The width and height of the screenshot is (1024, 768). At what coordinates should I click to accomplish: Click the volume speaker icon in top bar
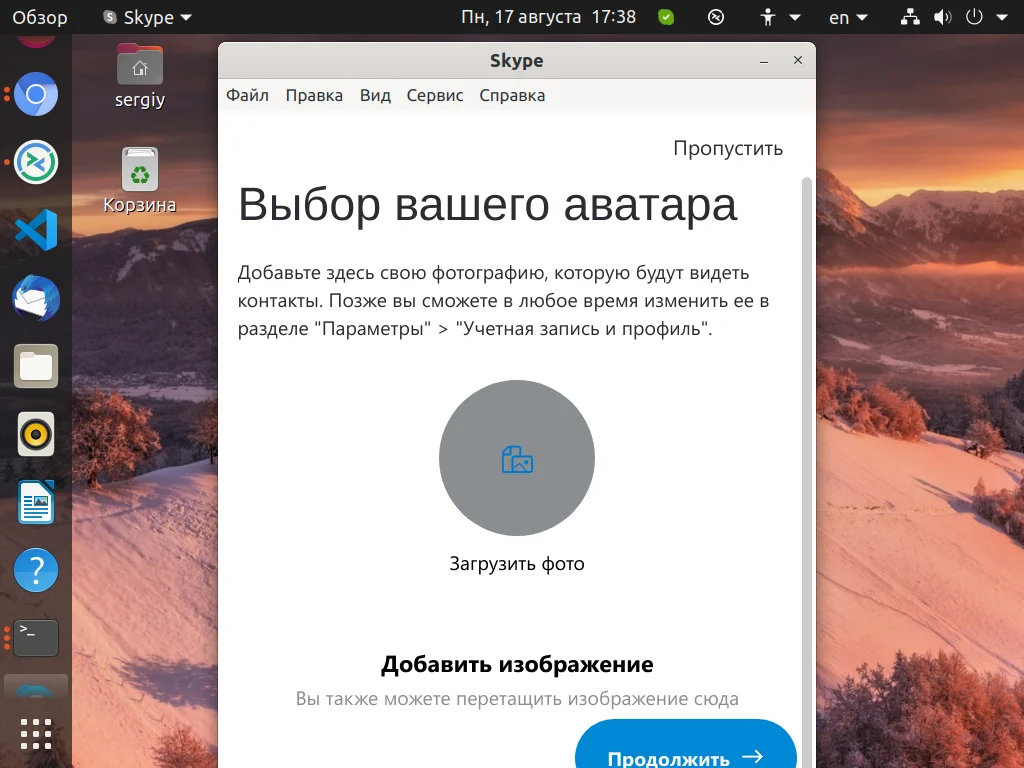click(x=942, y=17)
